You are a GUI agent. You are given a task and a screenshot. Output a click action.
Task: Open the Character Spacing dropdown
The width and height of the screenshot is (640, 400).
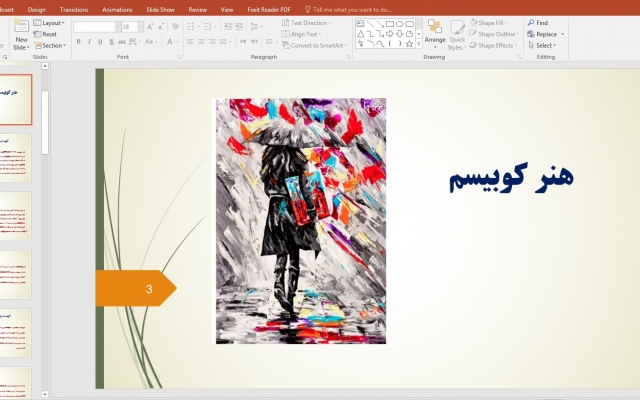tap(134, 42)
